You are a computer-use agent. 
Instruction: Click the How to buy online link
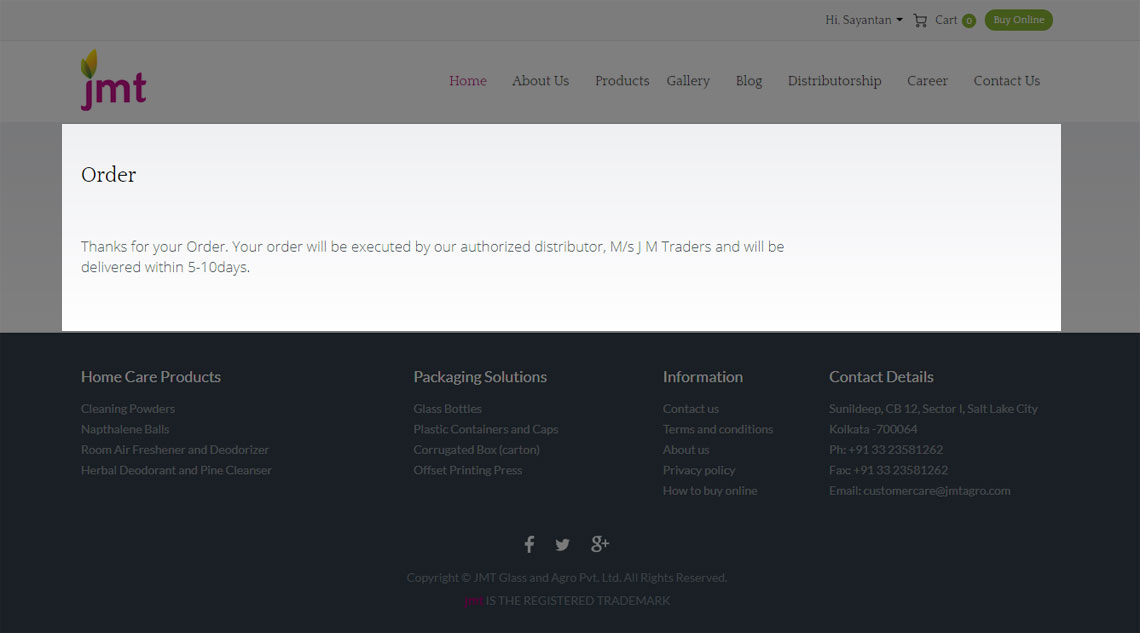click(x=710, y=491)
